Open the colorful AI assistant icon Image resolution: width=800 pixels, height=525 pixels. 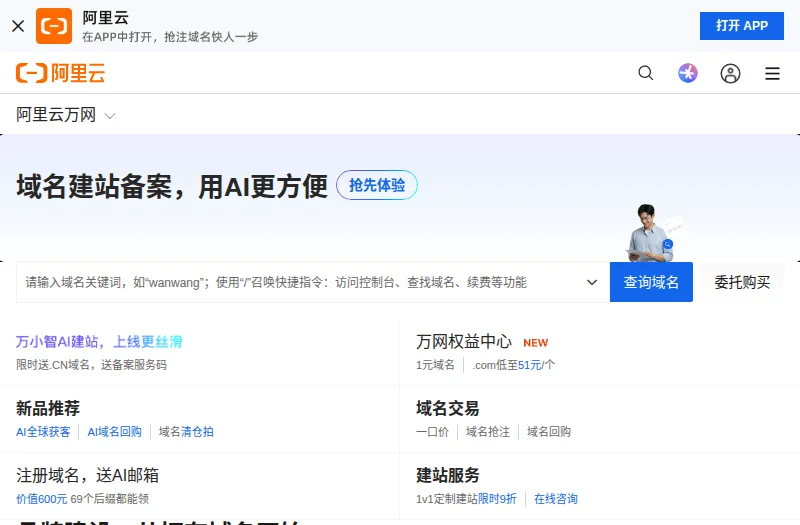(x=688, y=73)
